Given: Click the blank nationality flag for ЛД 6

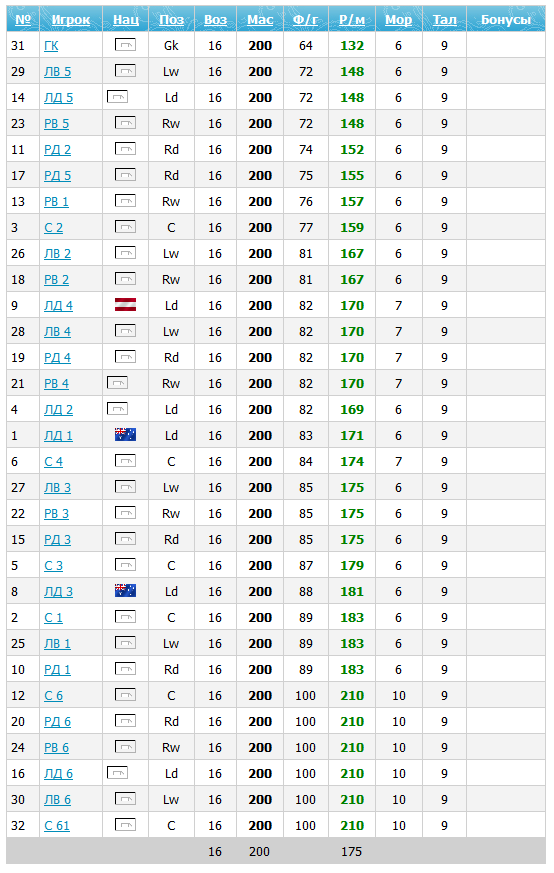Looking at the screenshot, I should tap(117, 773).
